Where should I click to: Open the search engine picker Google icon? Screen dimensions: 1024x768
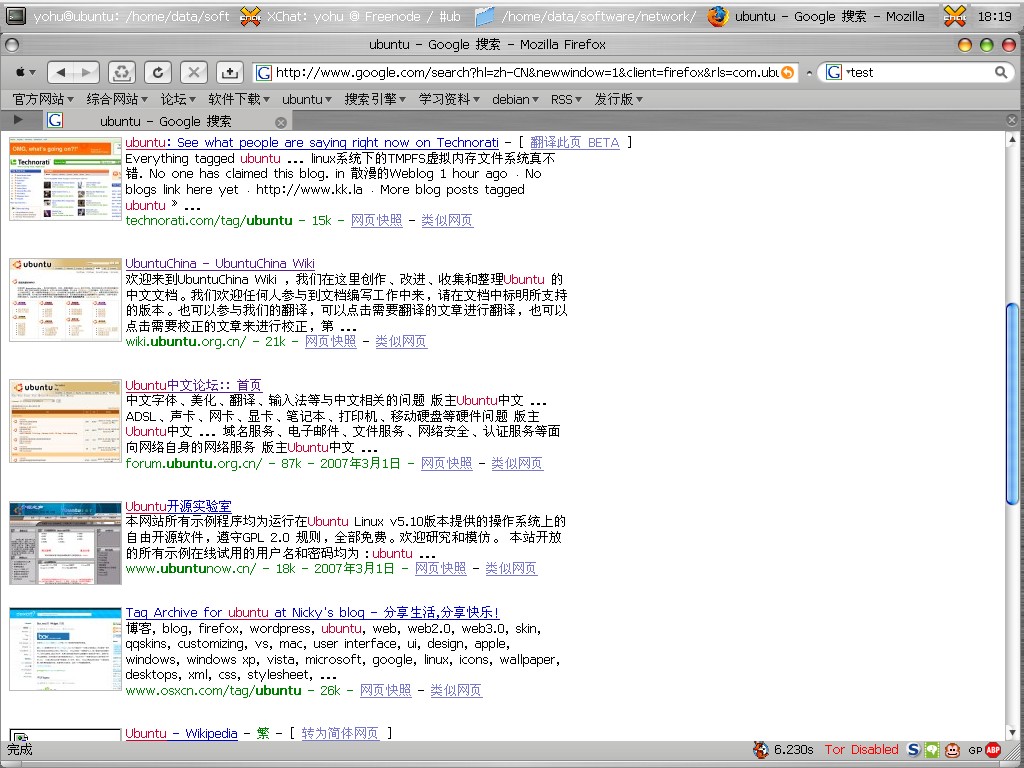pos(834,72)
